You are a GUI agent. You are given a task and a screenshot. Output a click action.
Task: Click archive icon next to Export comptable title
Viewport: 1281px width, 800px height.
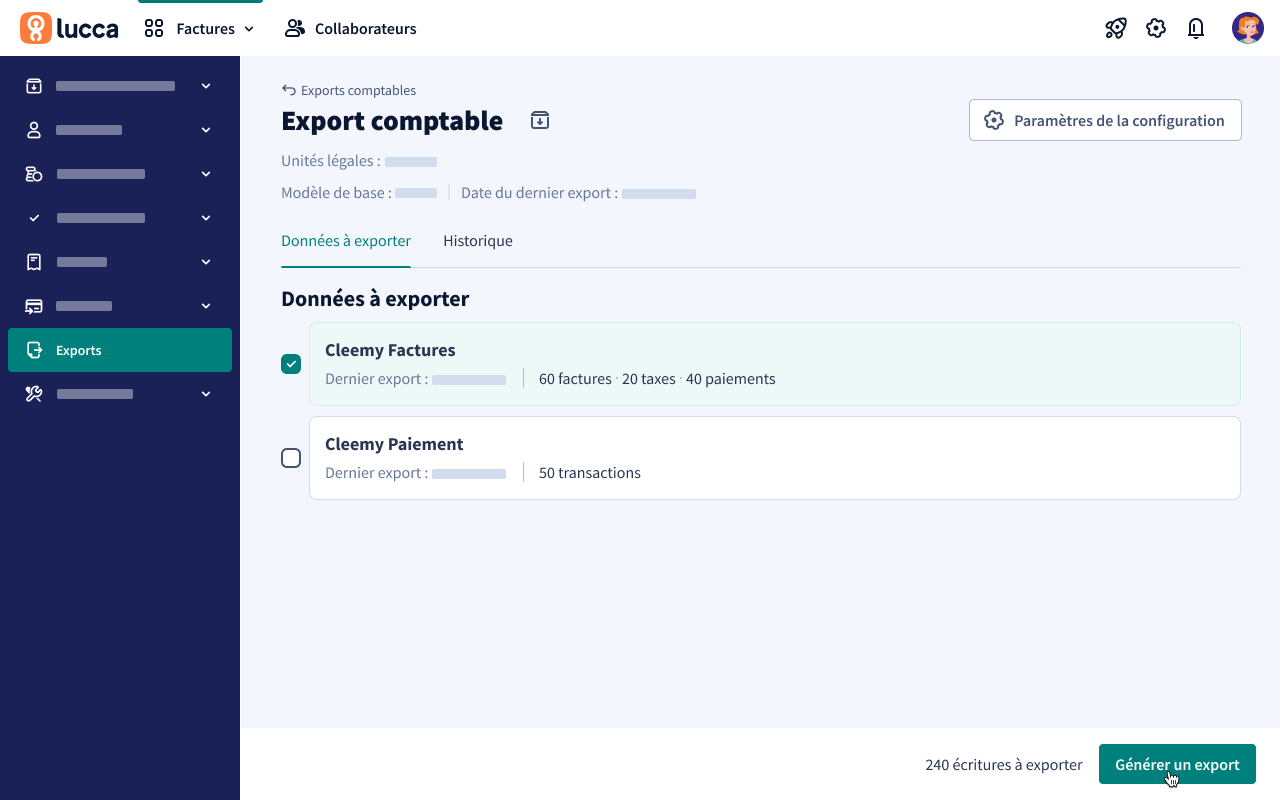click(540, 121)
